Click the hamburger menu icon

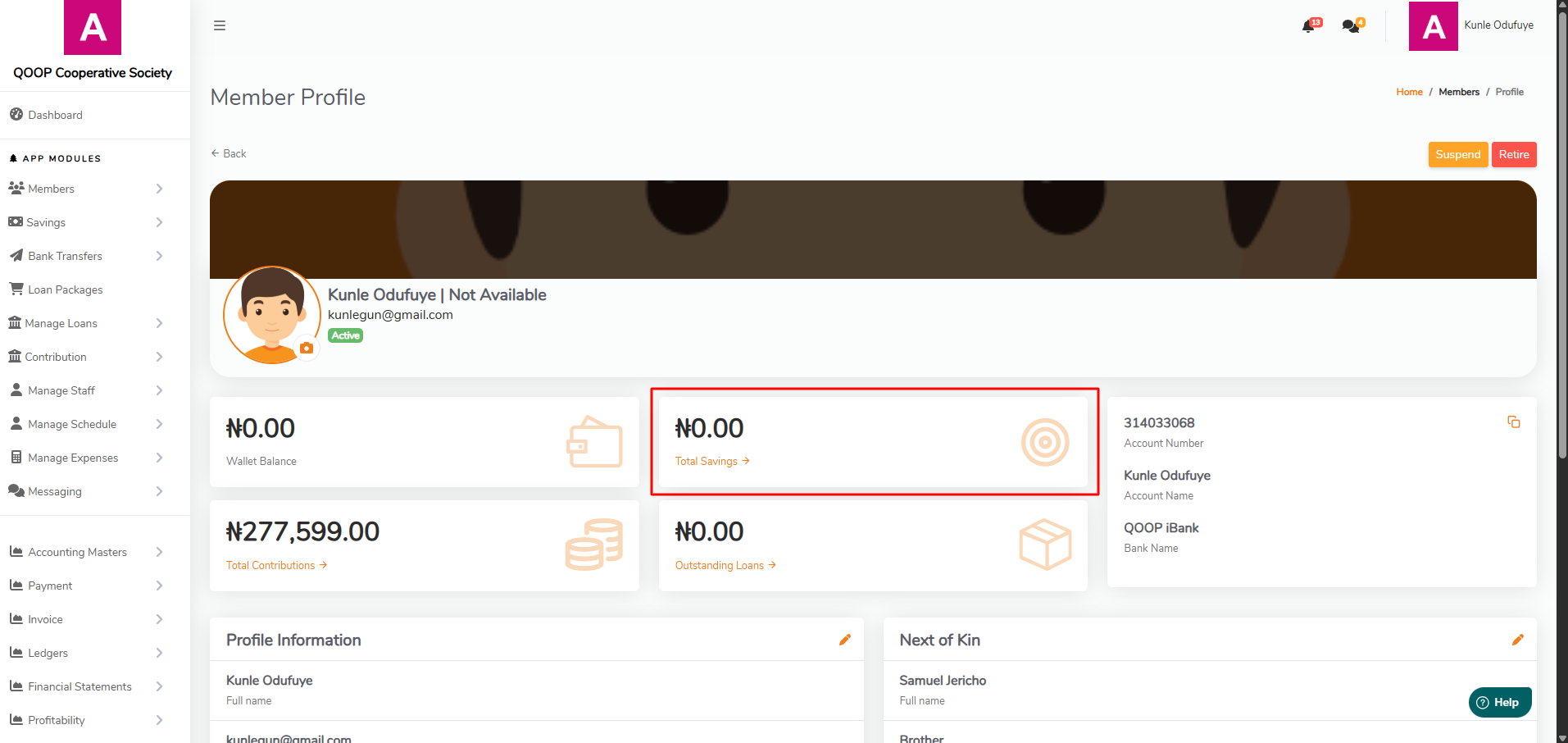[220, 25]
